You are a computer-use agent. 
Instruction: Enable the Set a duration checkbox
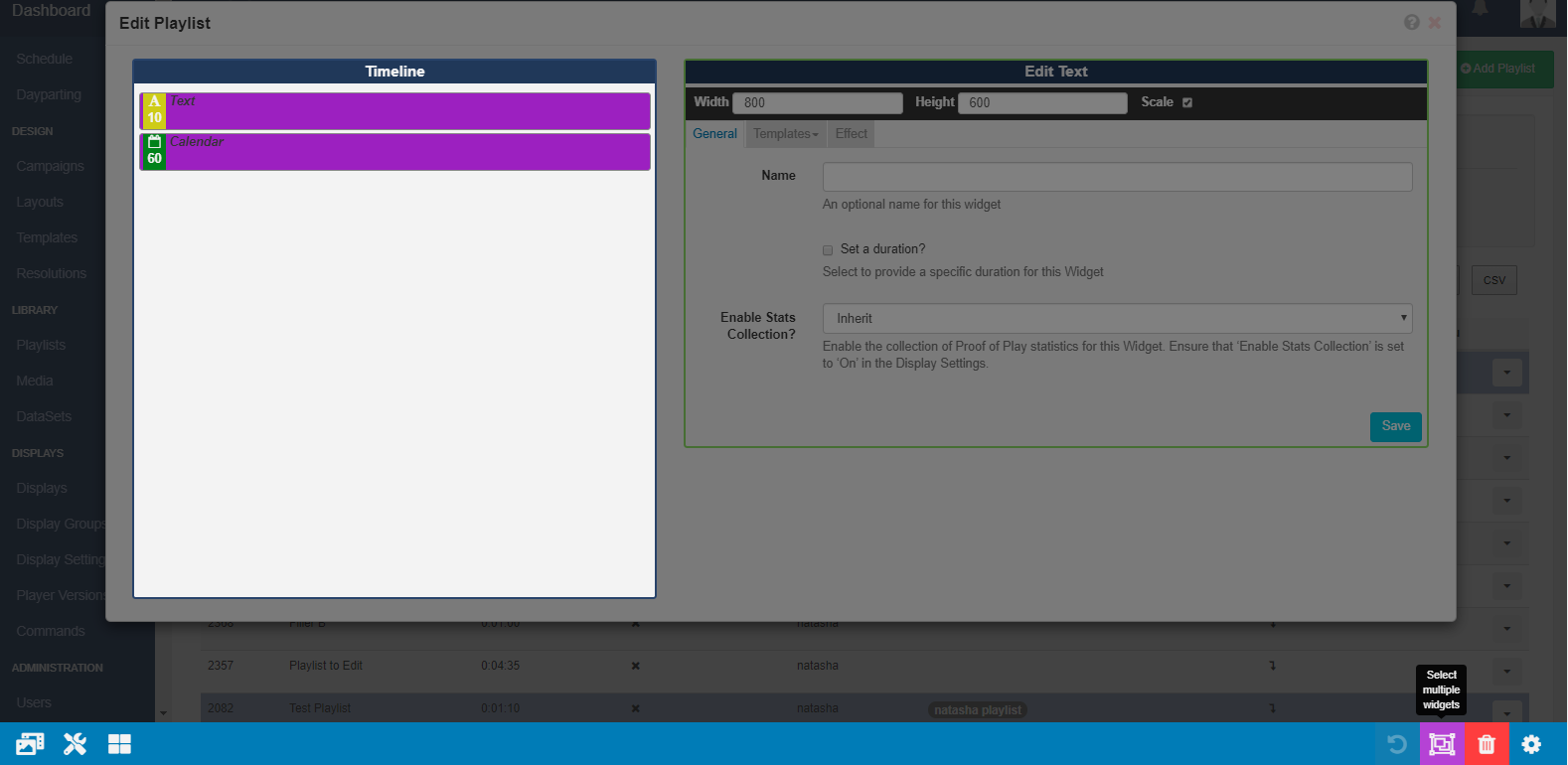(x=828, y=250)
